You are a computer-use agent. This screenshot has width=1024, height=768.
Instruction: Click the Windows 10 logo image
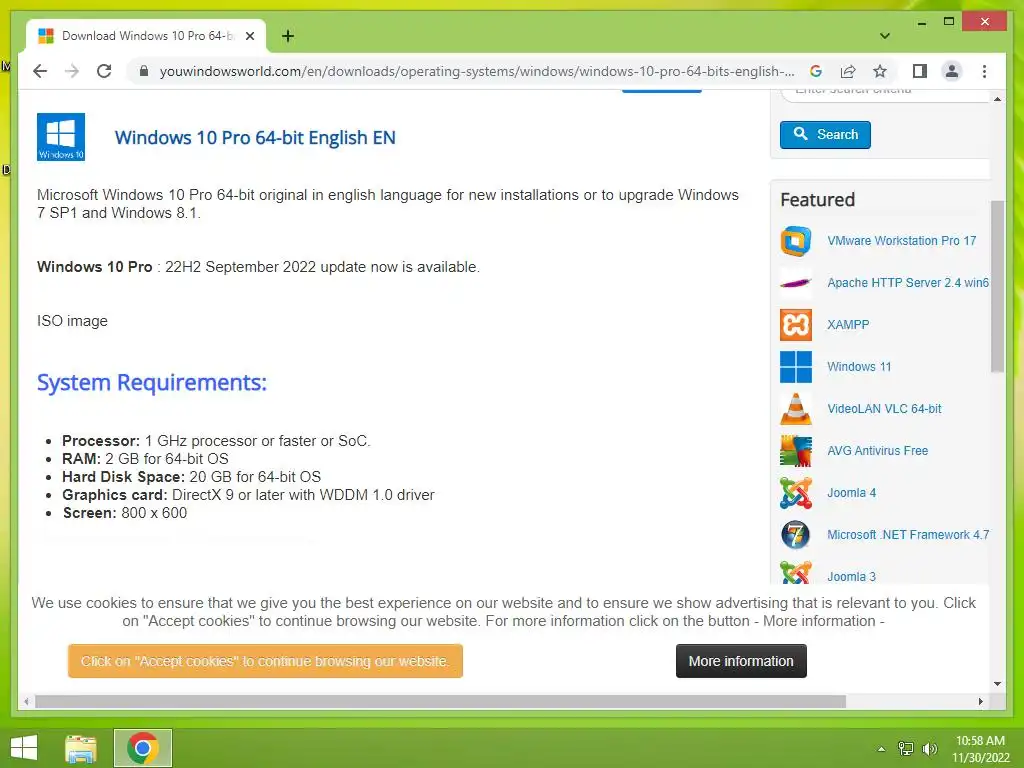tap(61, 137)
